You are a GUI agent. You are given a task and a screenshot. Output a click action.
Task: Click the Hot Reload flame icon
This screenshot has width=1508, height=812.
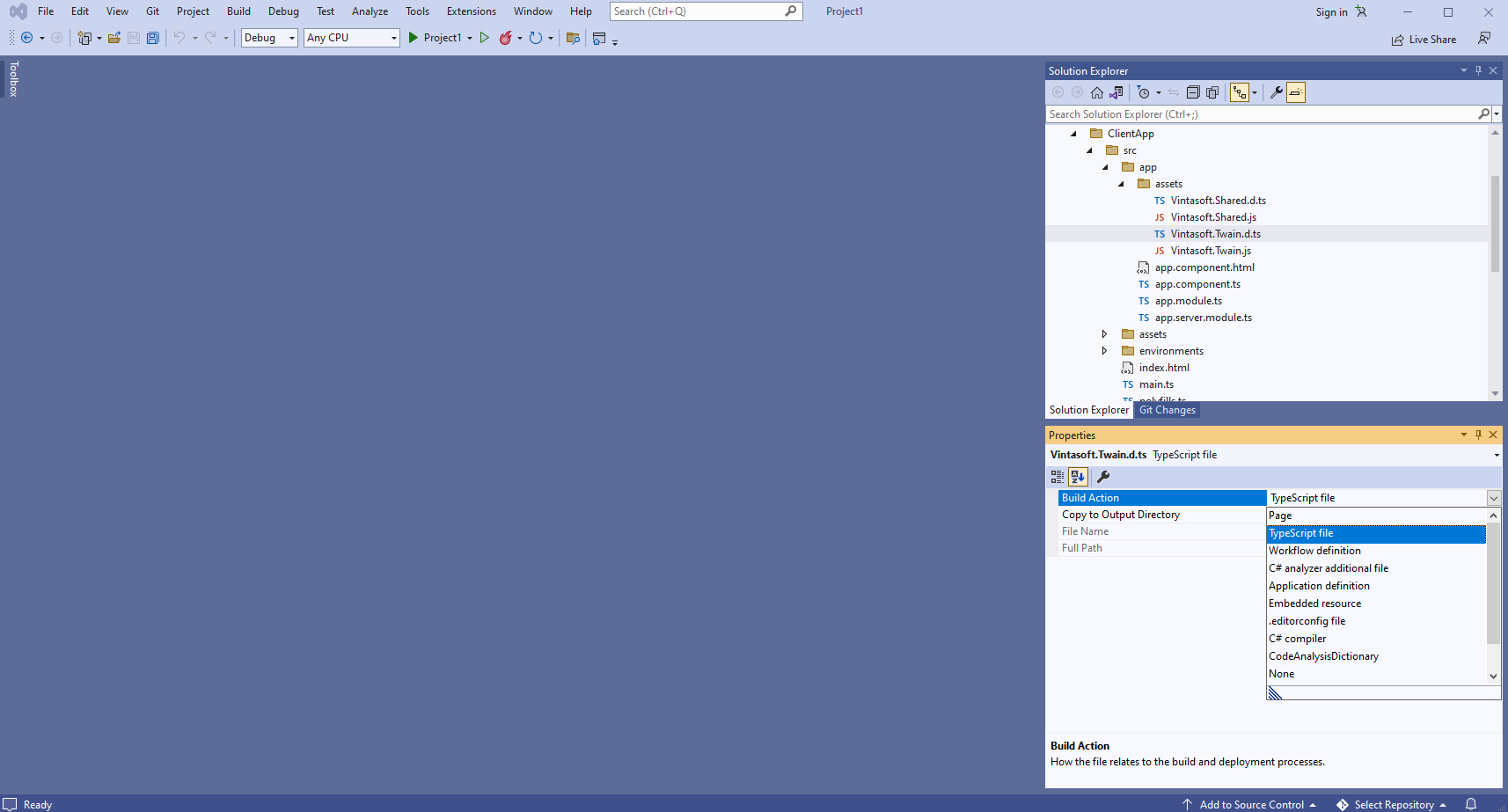pos(505,38)
